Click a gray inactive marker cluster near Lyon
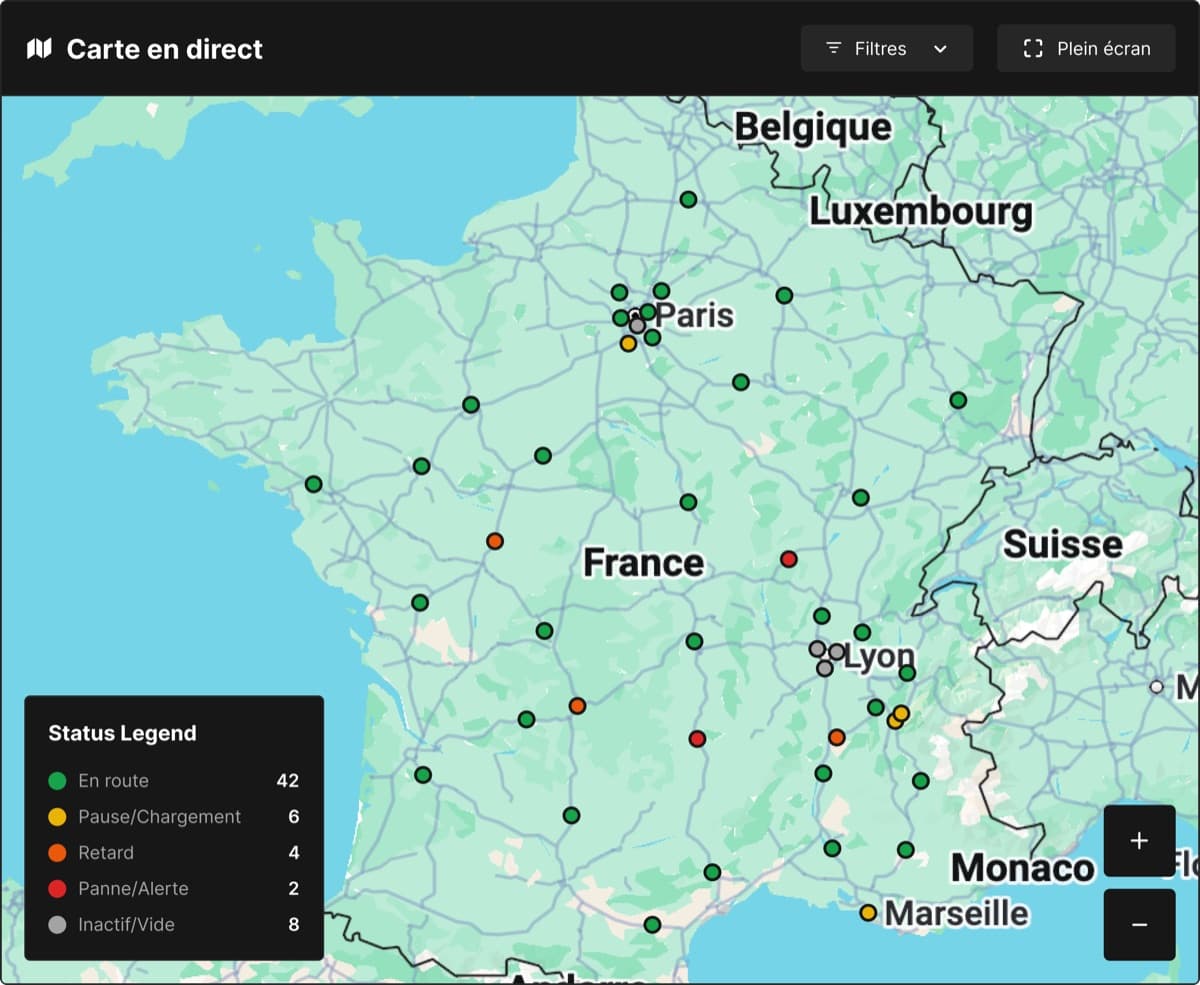 pos(820,650)
